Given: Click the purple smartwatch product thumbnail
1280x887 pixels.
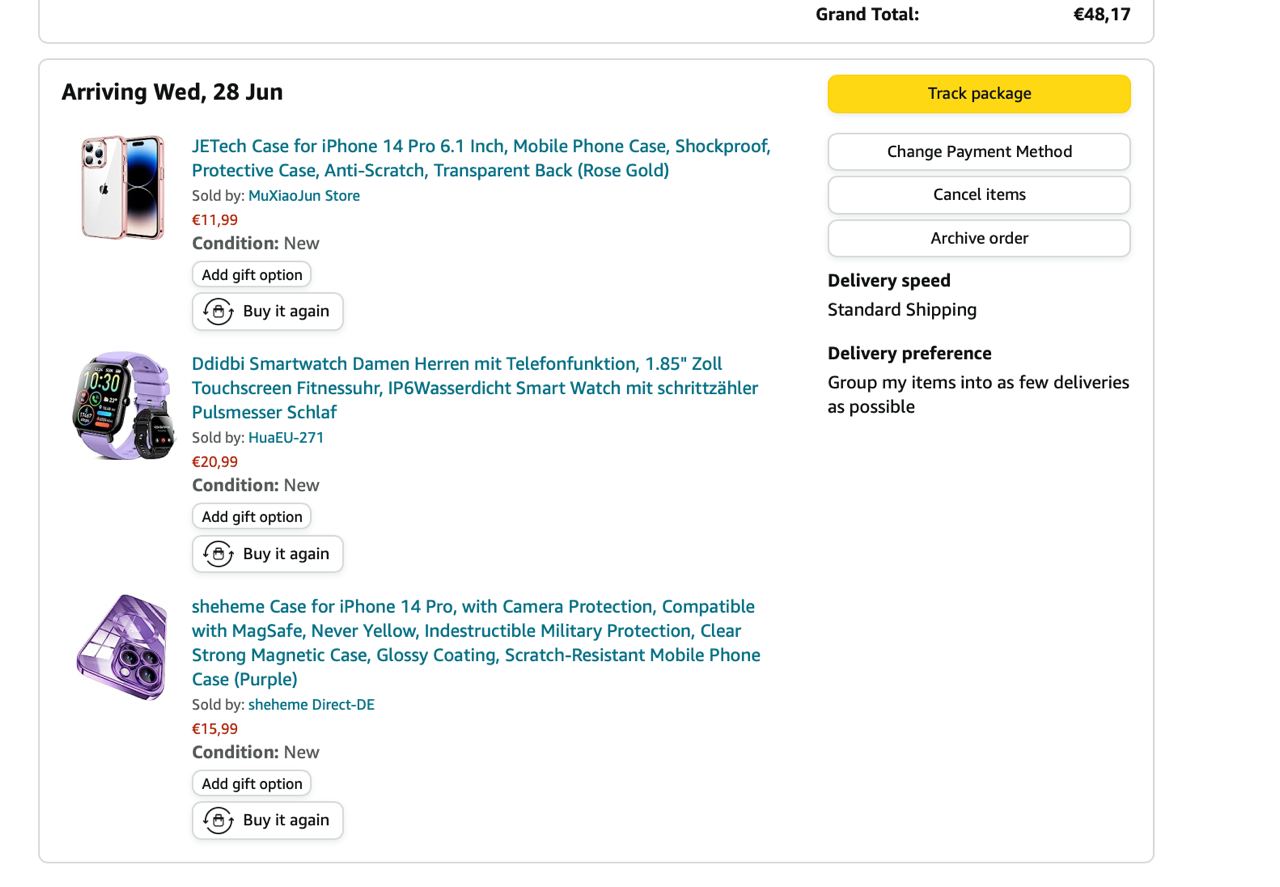Looking at the screenshot, I should pos(123,405).
